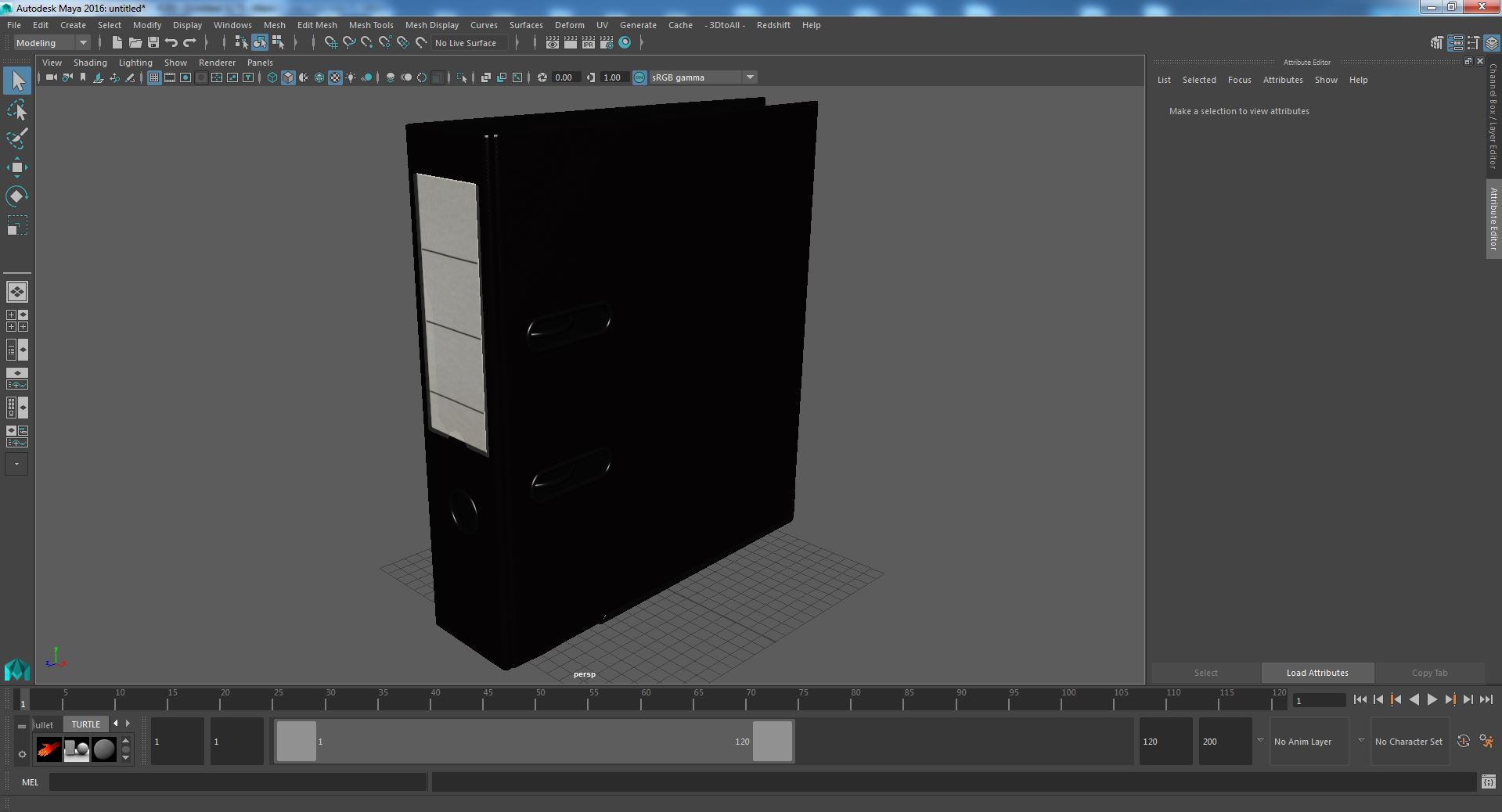
Task: Open the Redshift menu
Action: pyautogui.click(x=773, y=25)
